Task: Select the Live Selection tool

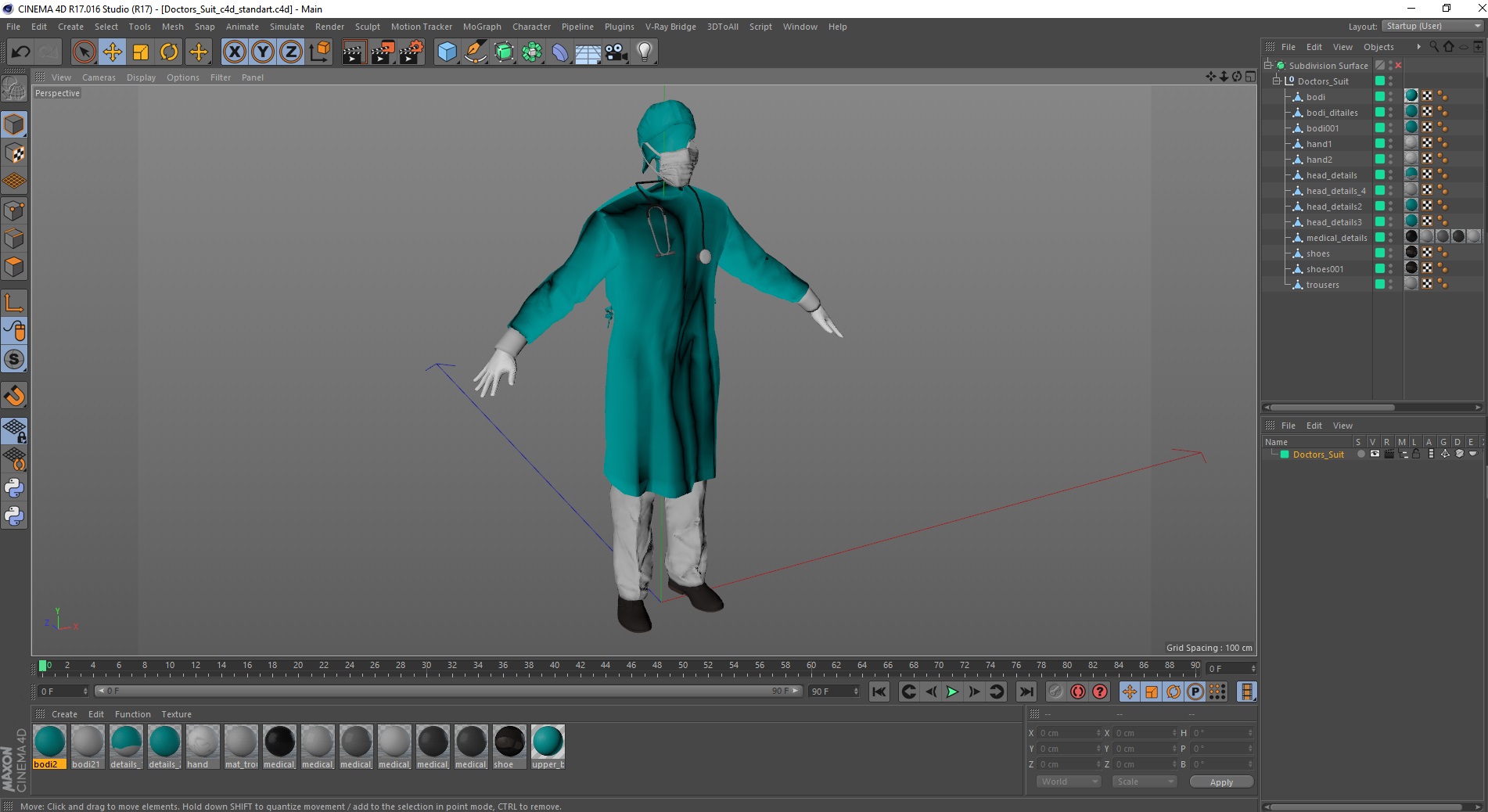Action: click(x=84, y=52)
